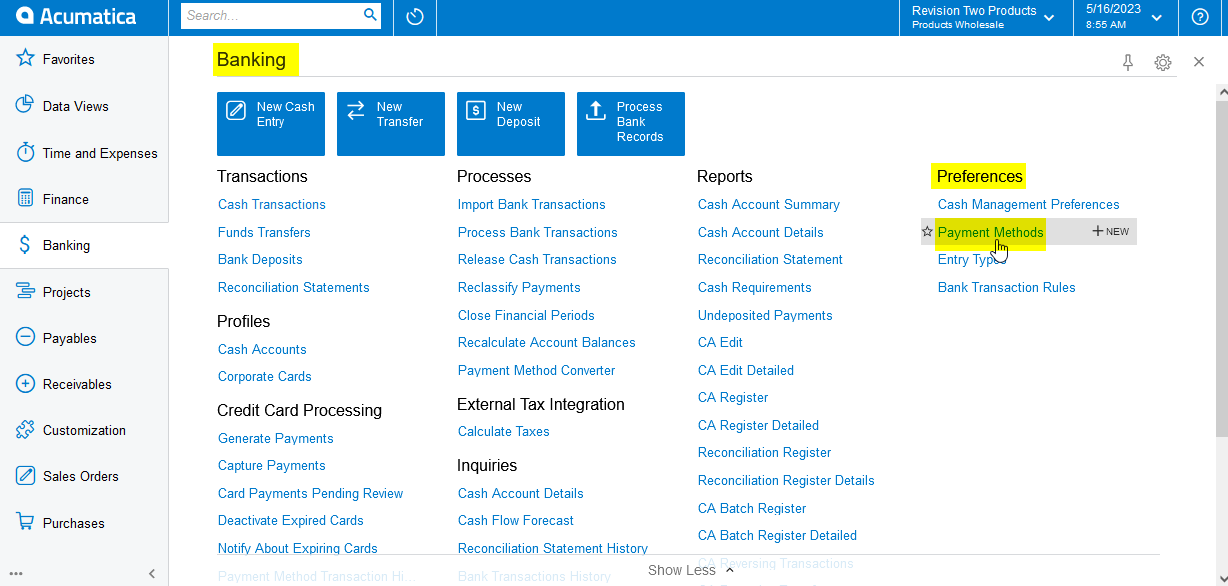The height and width of the screenshot is (586, 1228).
Task: Click the vertical scrollbar of Banking menu
Action: coord(1222,270)
